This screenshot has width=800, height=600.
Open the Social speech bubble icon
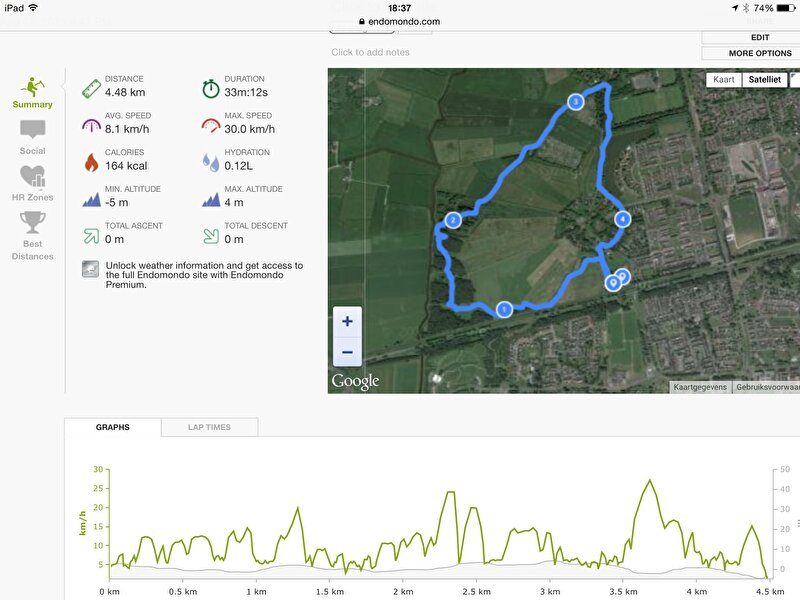click(x=33, y=129)
